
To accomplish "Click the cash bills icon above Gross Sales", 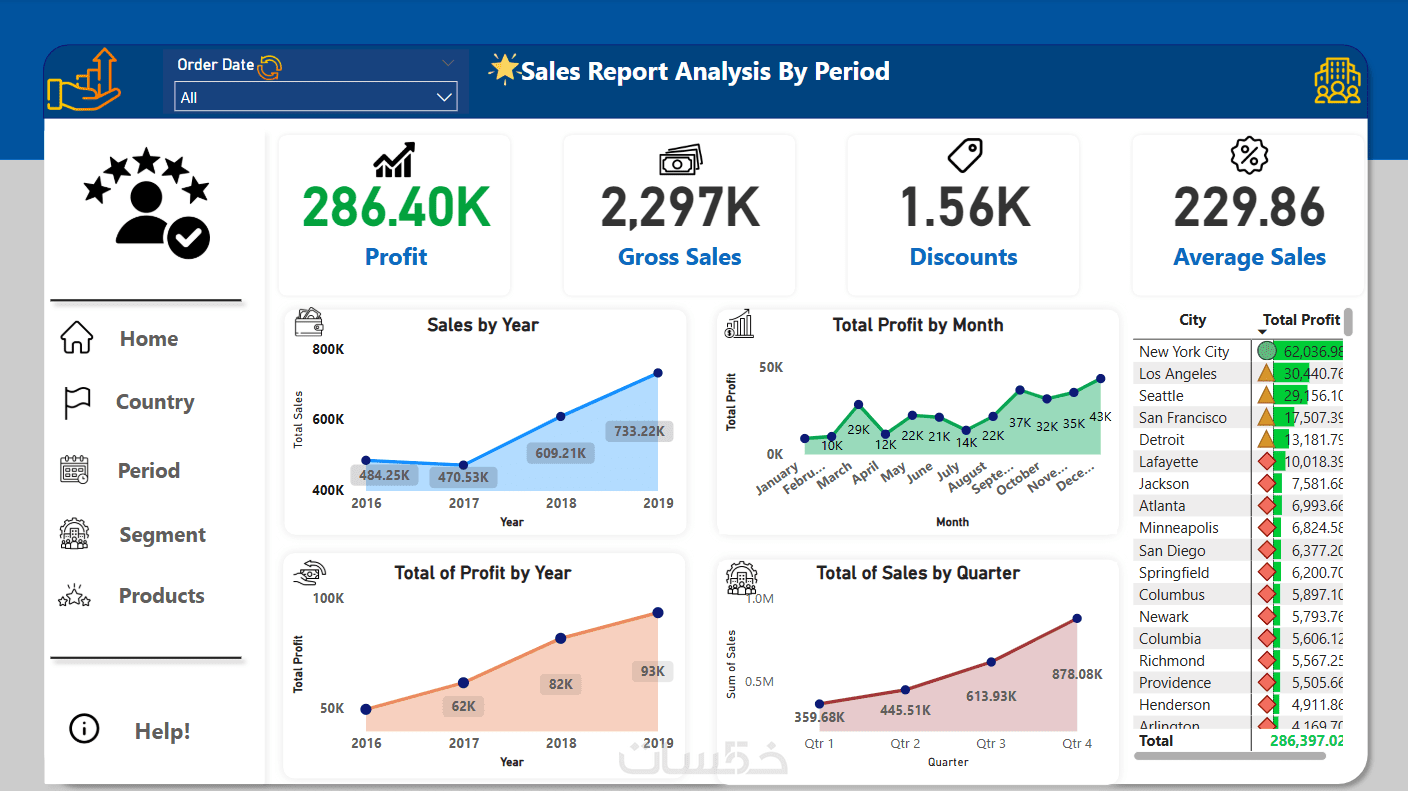I will tap(680, 159).
